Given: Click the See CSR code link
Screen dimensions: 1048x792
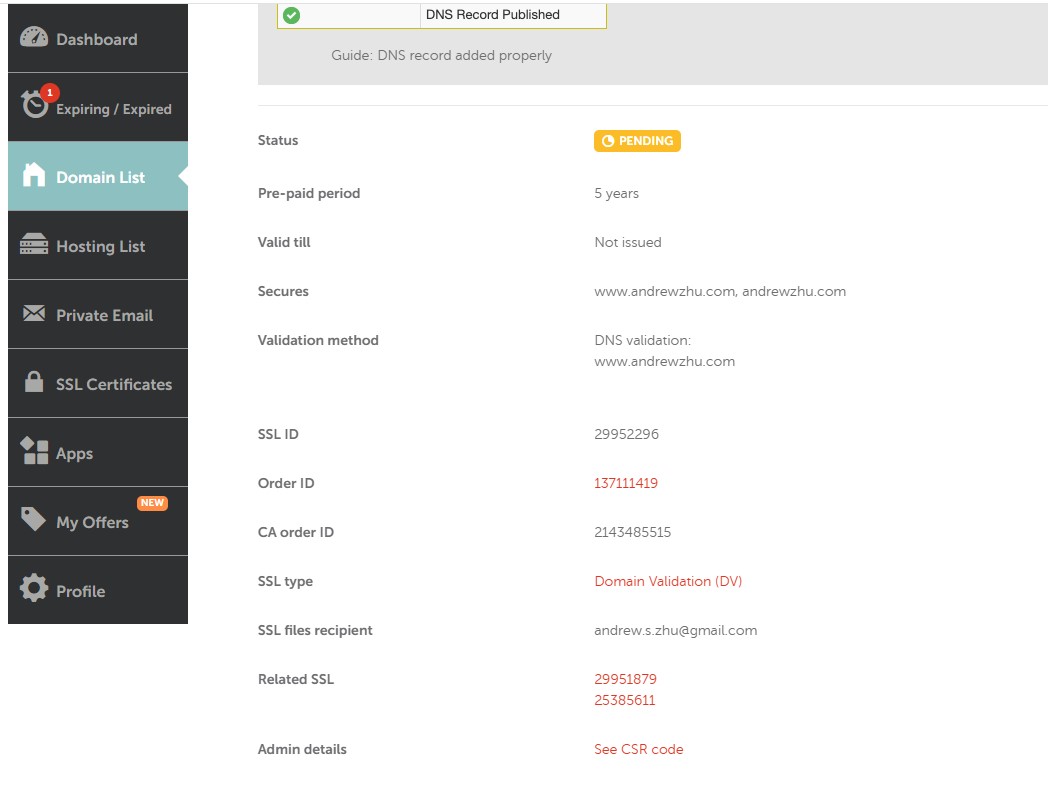Looking at the screenshot, I should [x=638, y=749].
